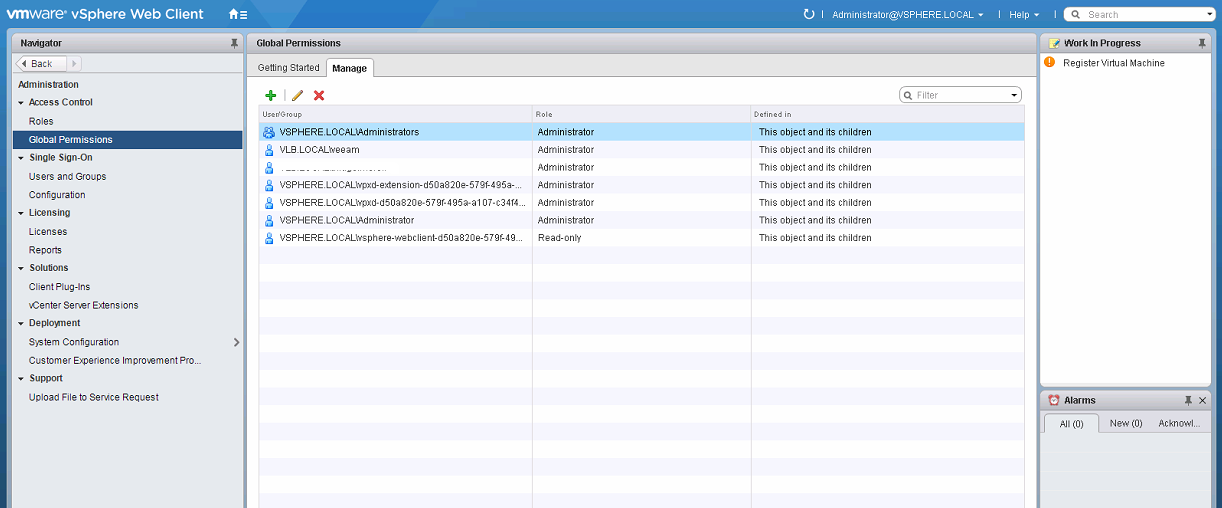This screenshot has height=508, width=1222.
Task: Open the Administrator@VSPHERE.LOCAL user dropdown
Action: tap(908, 15)
